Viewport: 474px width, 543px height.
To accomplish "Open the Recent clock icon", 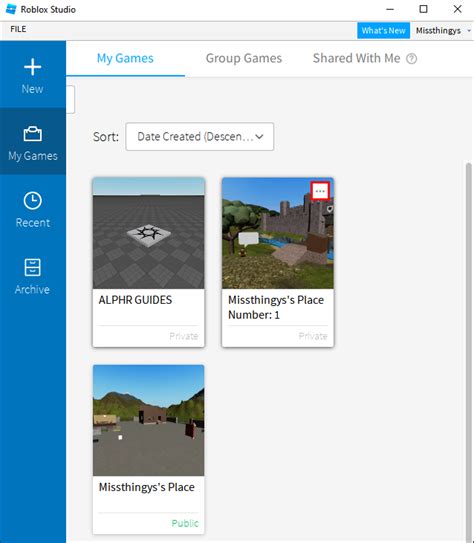I will click(33, 201).
